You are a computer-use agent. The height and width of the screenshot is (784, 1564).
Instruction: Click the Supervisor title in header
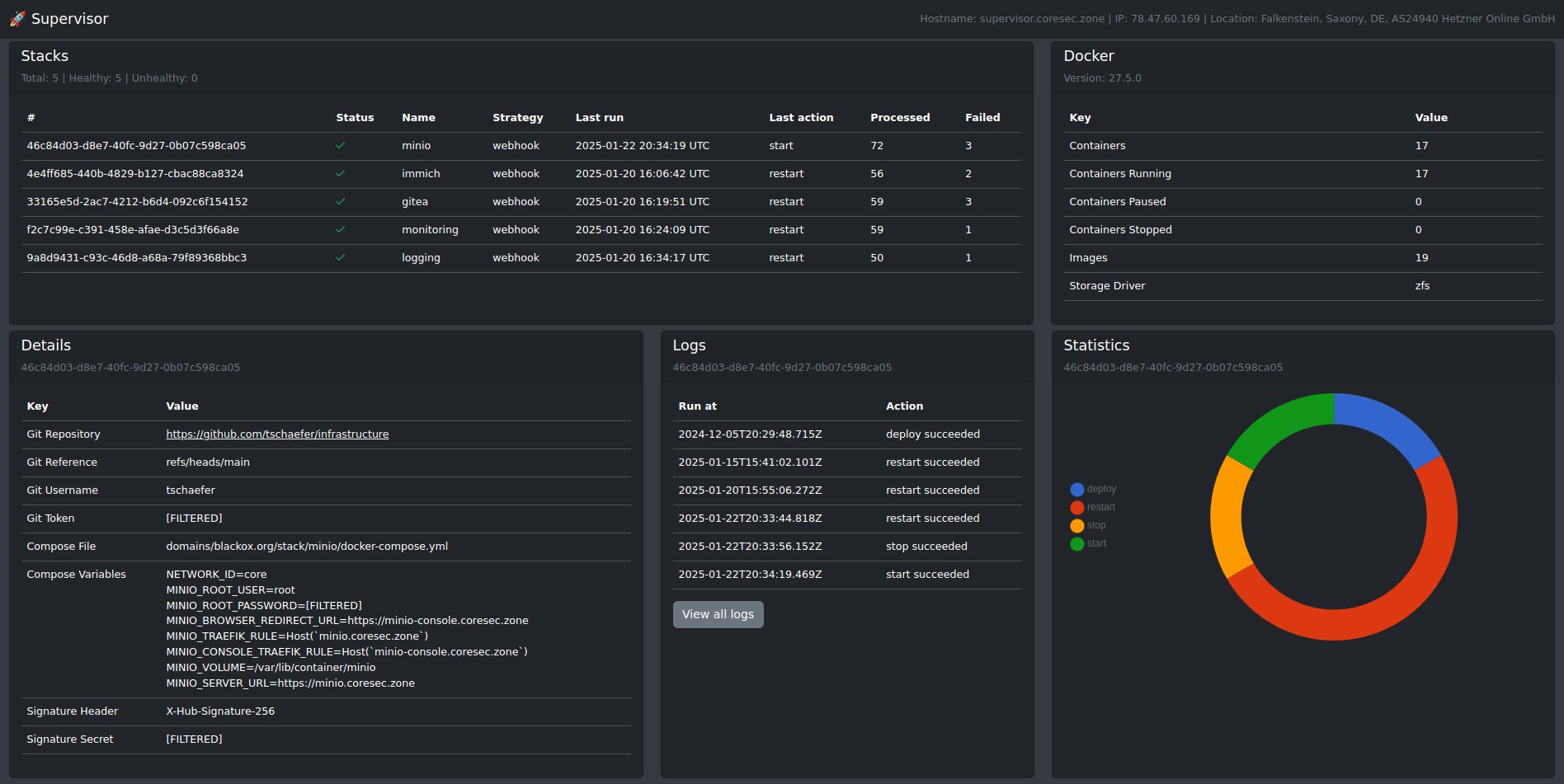(x=69, y=19)
